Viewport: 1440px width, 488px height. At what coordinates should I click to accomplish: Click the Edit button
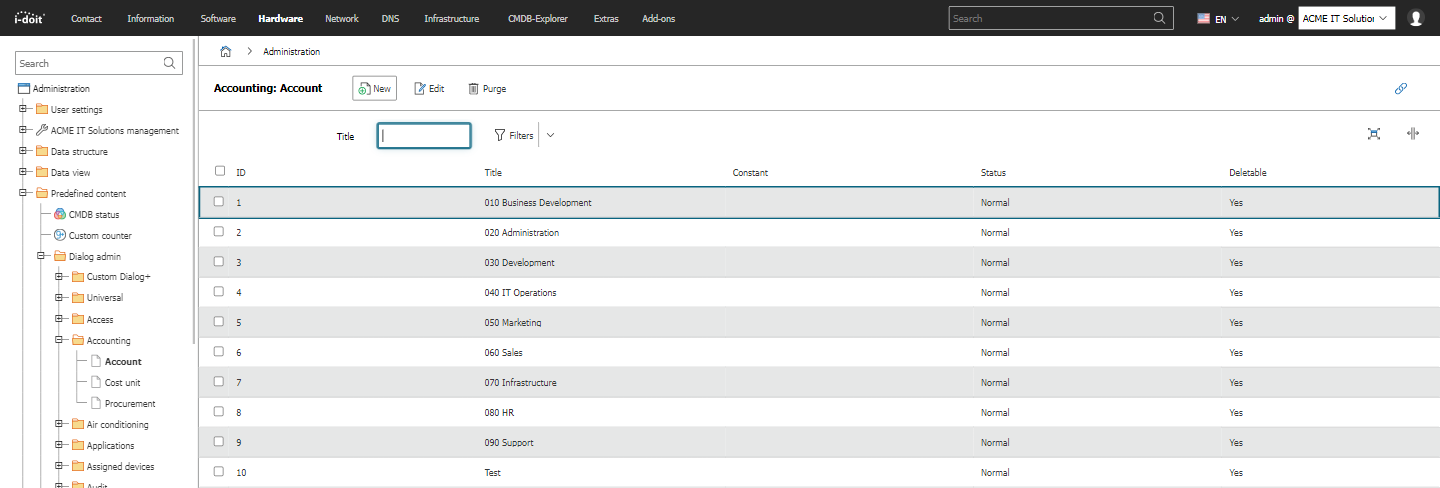click(x=429, y=88)
